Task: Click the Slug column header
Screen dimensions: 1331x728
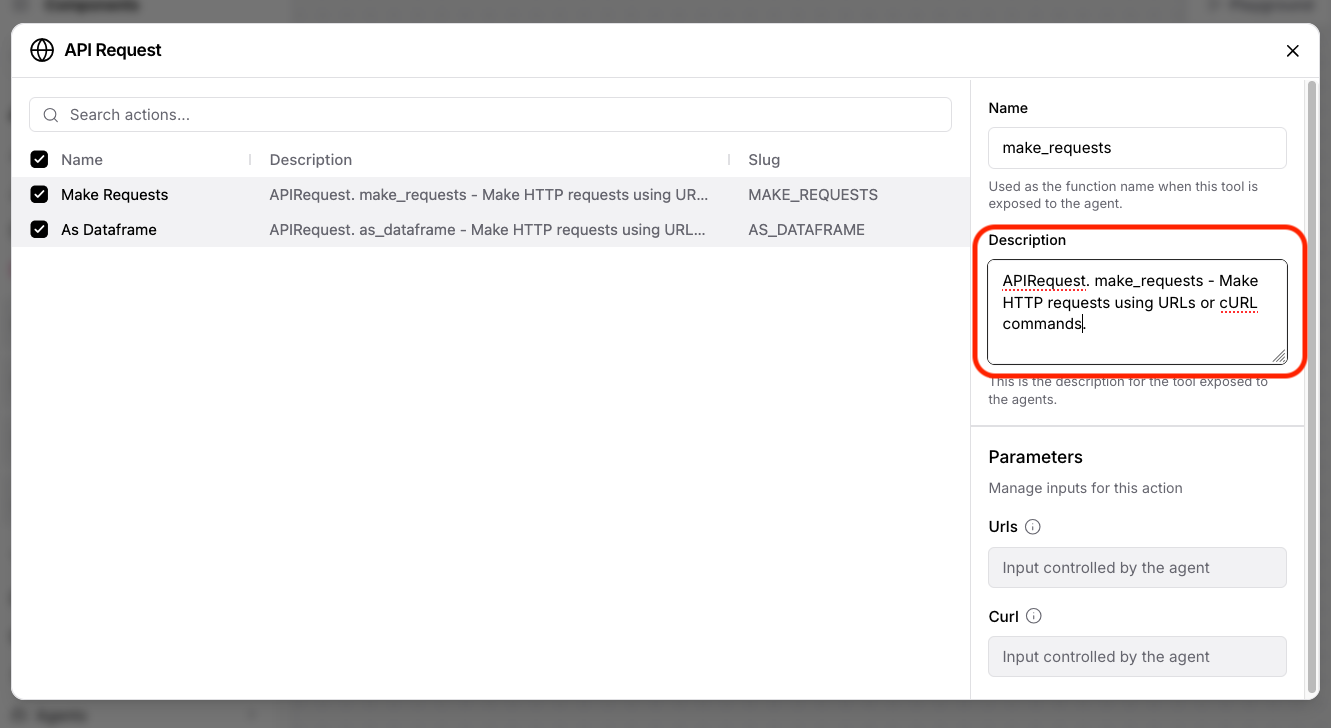Action: pos(764,160)
